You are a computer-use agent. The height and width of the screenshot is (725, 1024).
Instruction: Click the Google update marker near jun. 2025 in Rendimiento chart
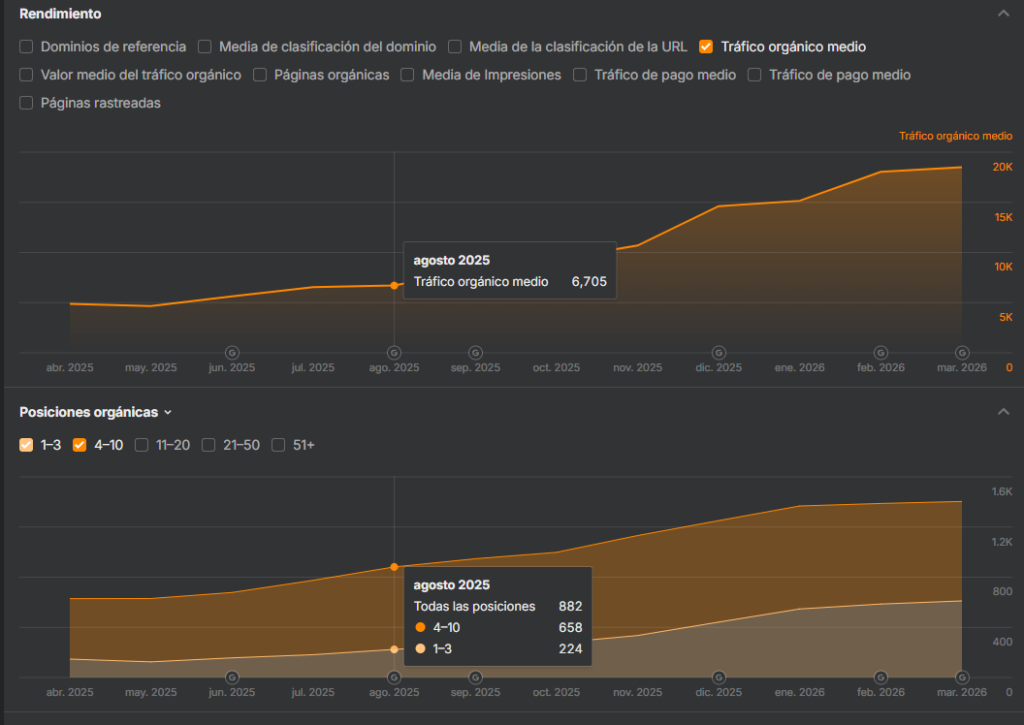pos(232,352)
